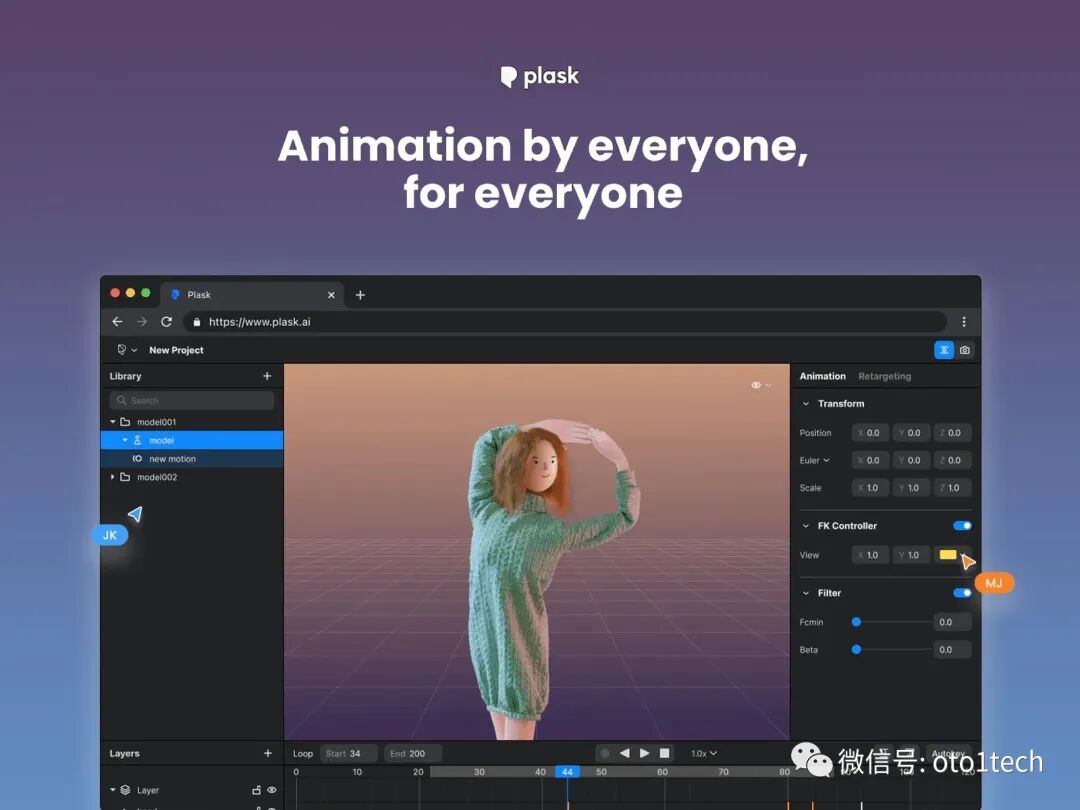Click the motion icon beside new motion

137,459
